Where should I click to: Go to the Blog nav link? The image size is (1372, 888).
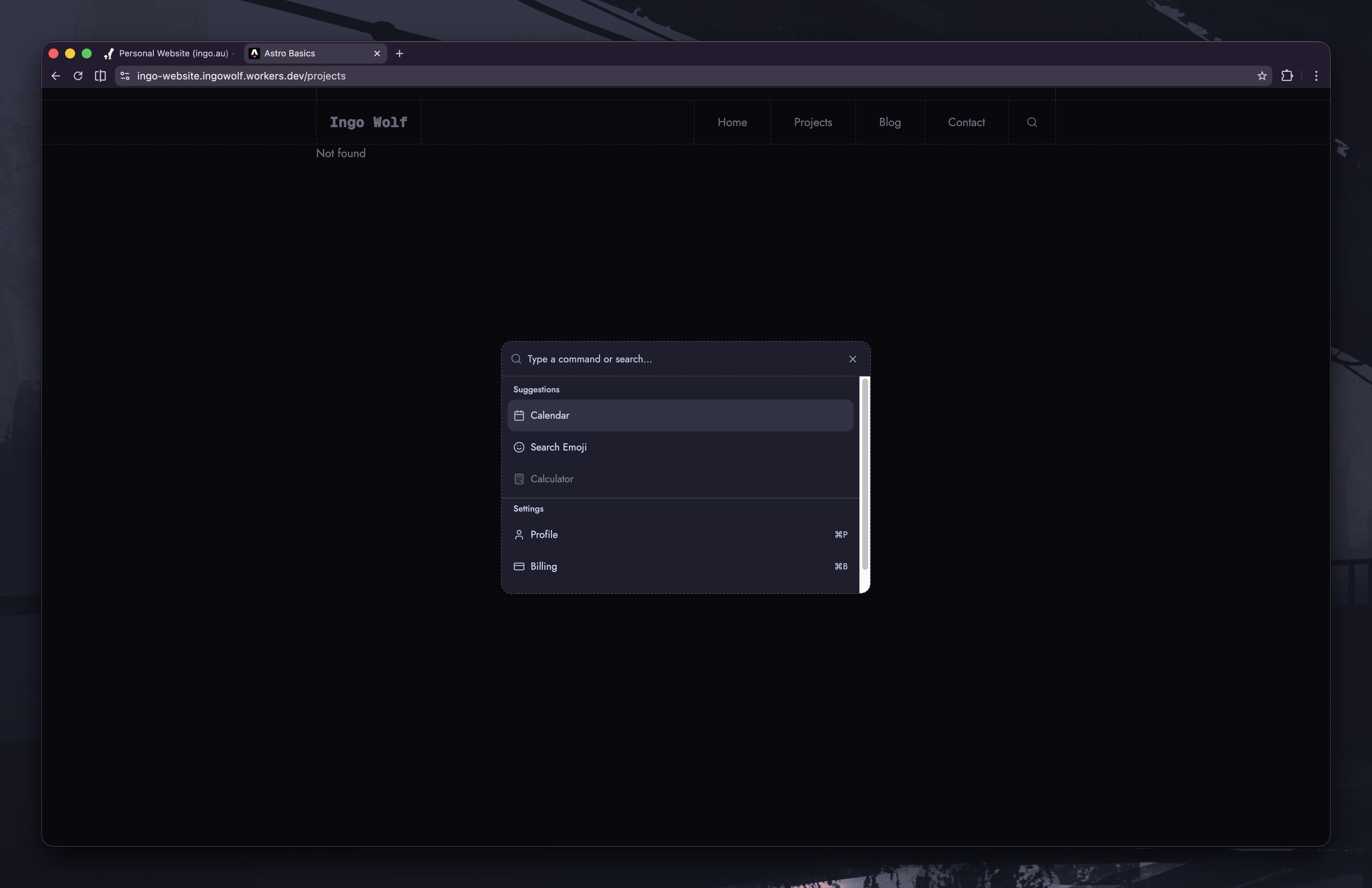(889, 122)
